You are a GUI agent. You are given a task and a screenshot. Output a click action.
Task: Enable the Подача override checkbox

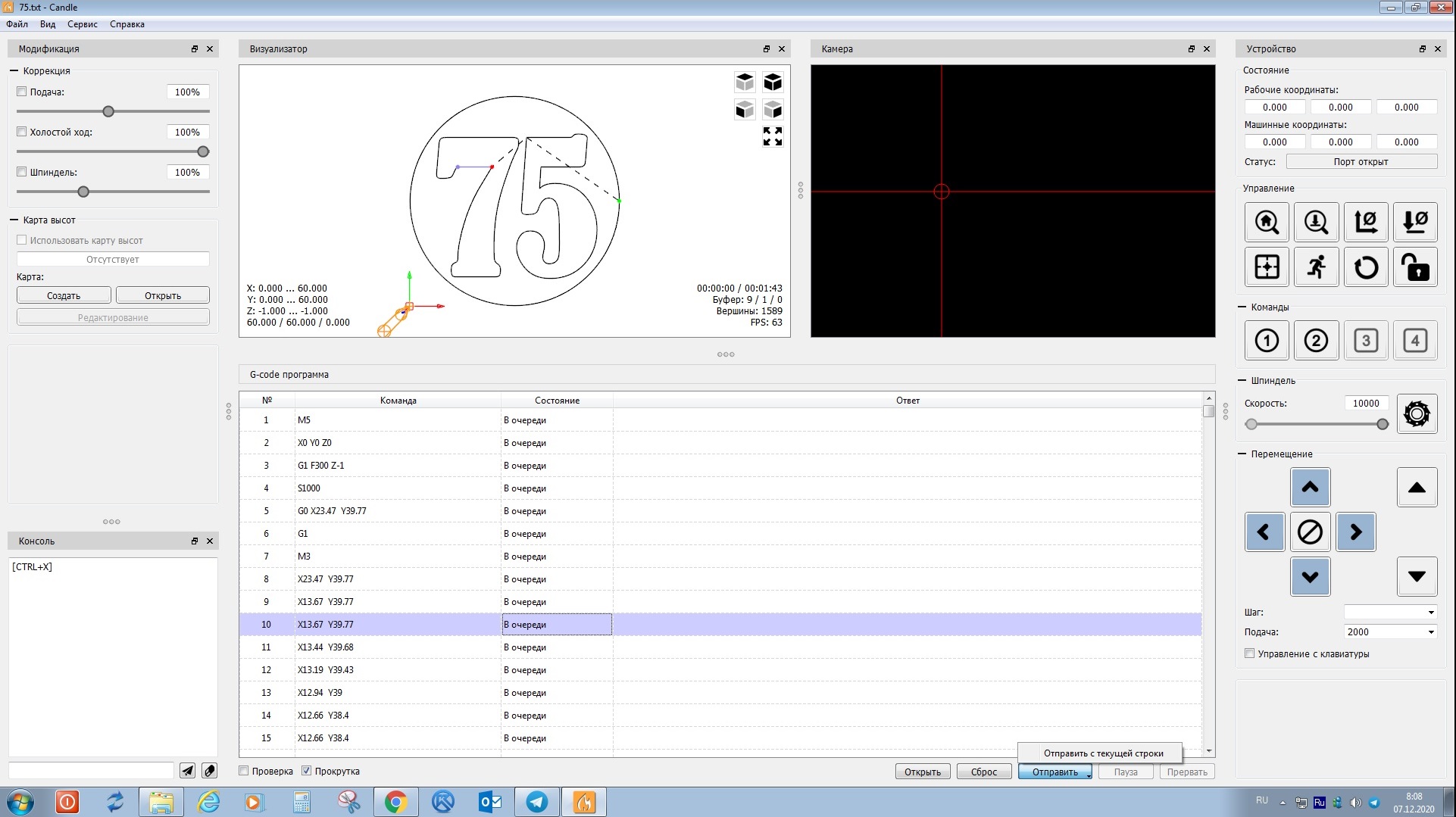coord(22,92)
